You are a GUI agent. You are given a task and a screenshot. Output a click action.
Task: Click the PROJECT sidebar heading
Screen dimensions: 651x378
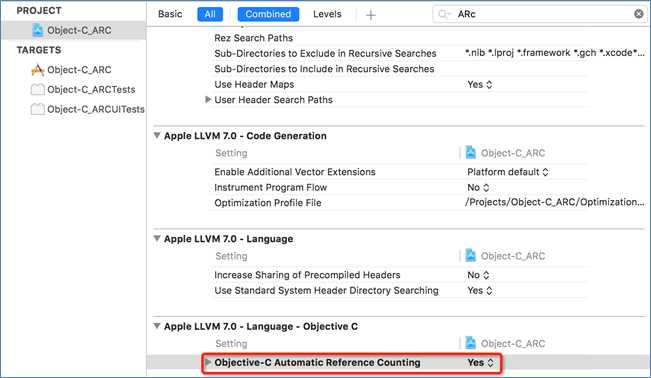39,11
